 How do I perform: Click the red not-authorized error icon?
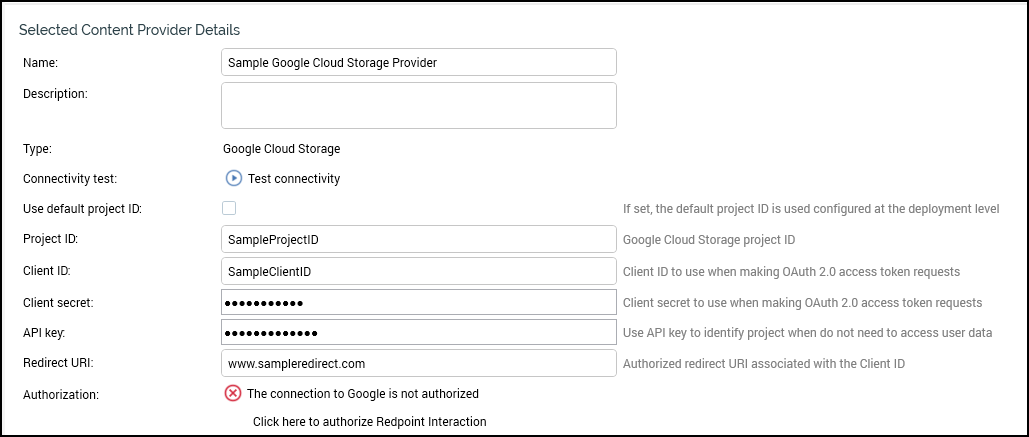pos(233,393)
